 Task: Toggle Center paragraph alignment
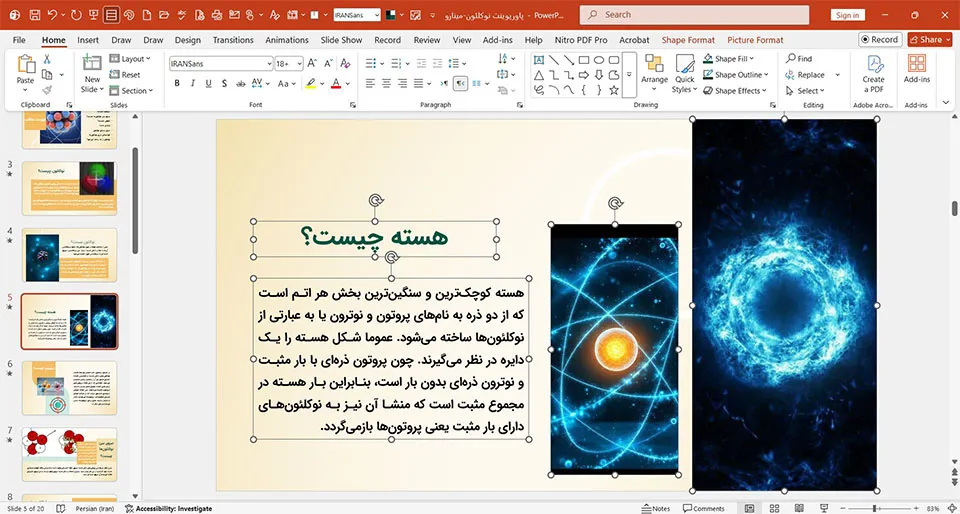pos(386,83)
